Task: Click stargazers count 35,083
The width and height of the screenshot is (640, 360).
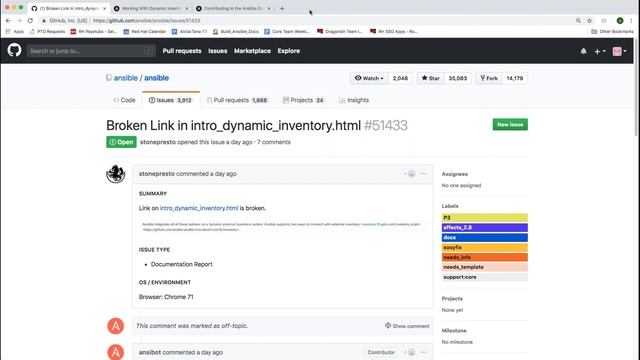Action: pos(458,78)
